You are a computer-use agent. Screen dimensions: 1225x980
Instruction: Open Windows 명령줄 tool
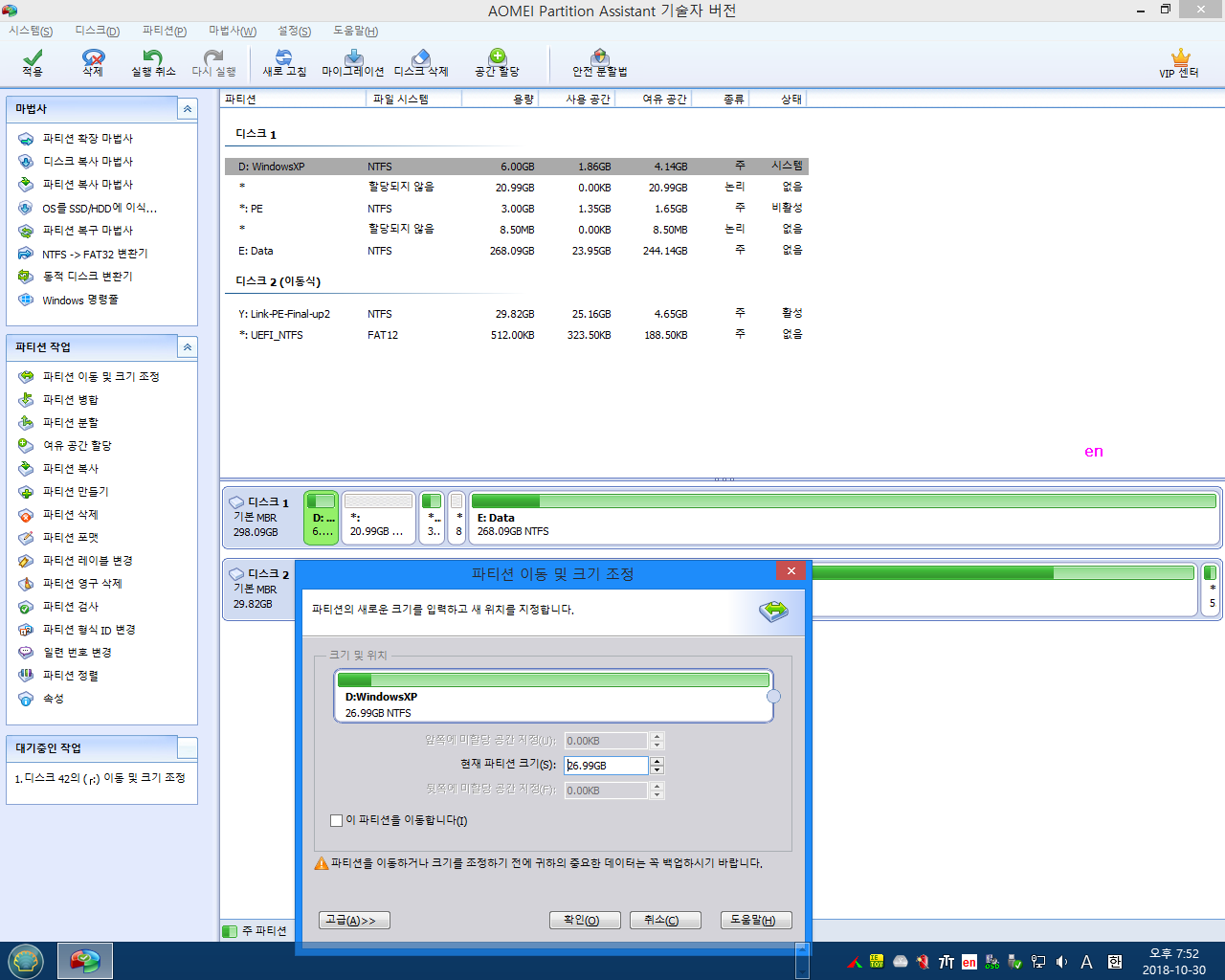coord(79,300)
